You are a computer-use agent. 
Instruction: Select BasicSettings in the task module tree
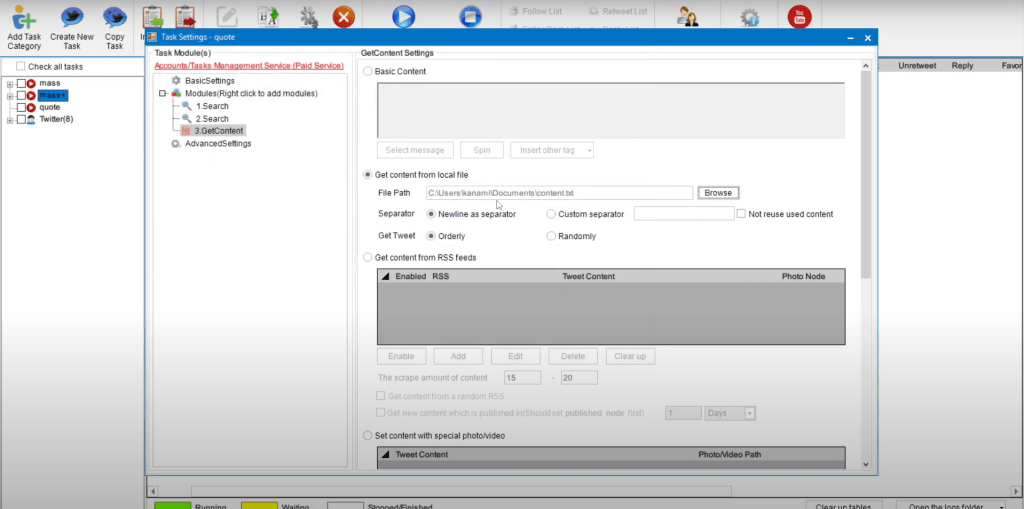point(209,80)
